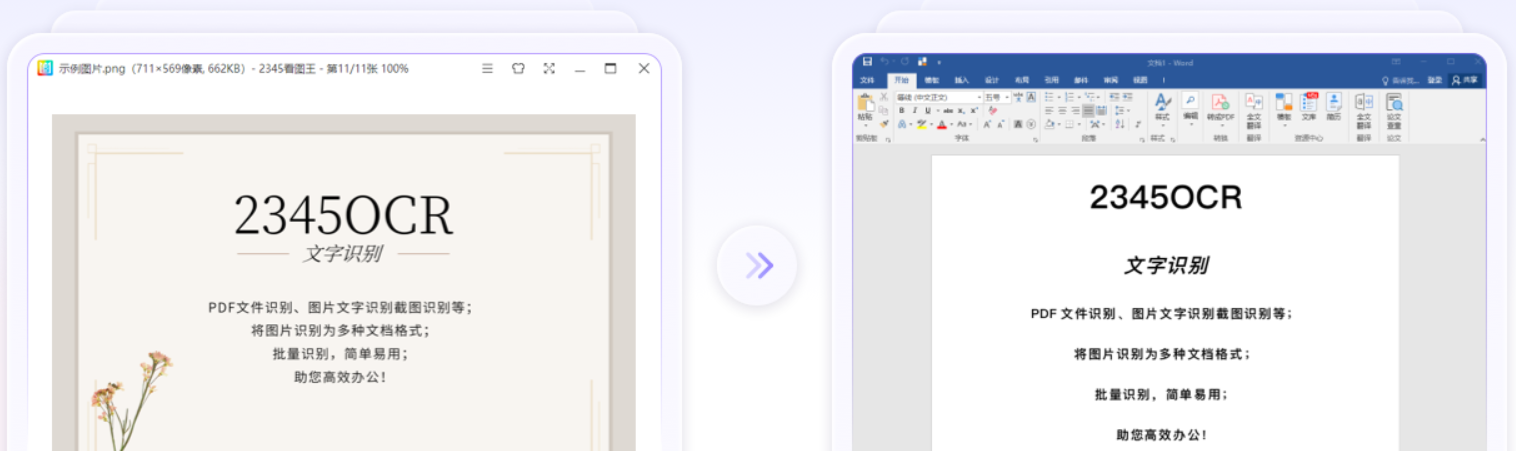Apply the yellow text highlight color
The height and width of the screenshot is (451, 1516).
(924, 124)
